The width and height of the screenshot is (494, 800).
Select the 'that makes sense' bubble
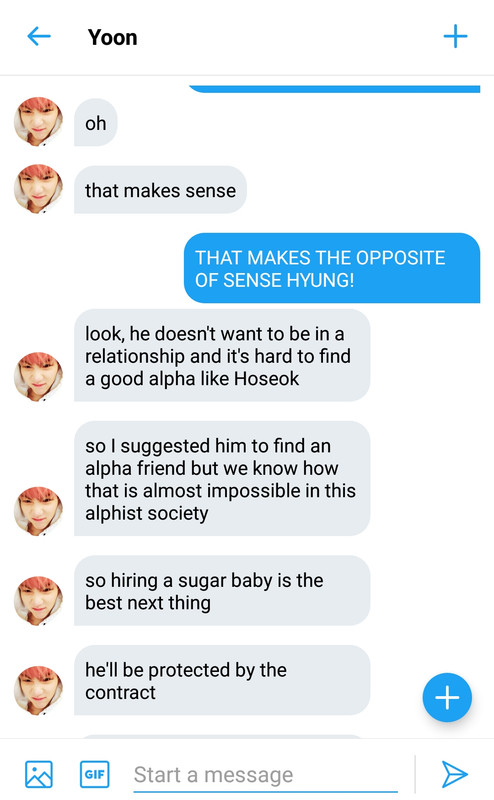160,190
